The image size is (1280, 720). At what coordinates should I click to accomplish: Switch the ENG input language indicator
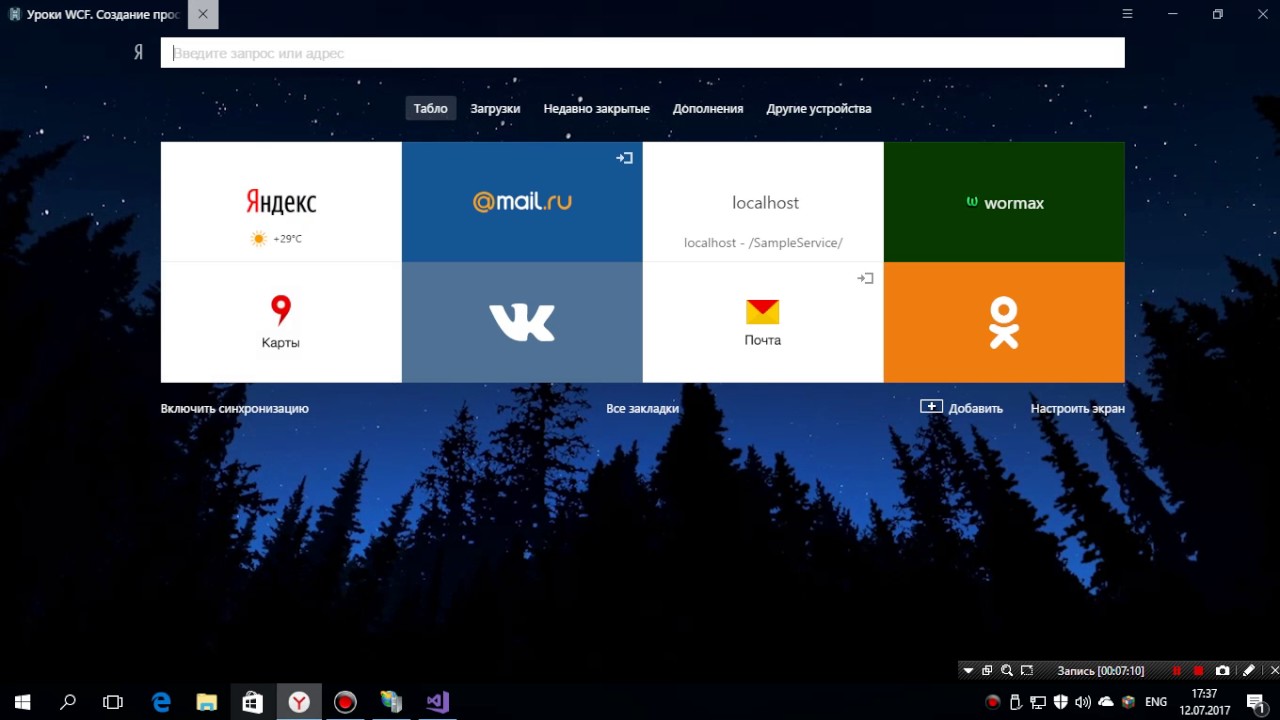pyautogui.click(x=1156, y=702)
